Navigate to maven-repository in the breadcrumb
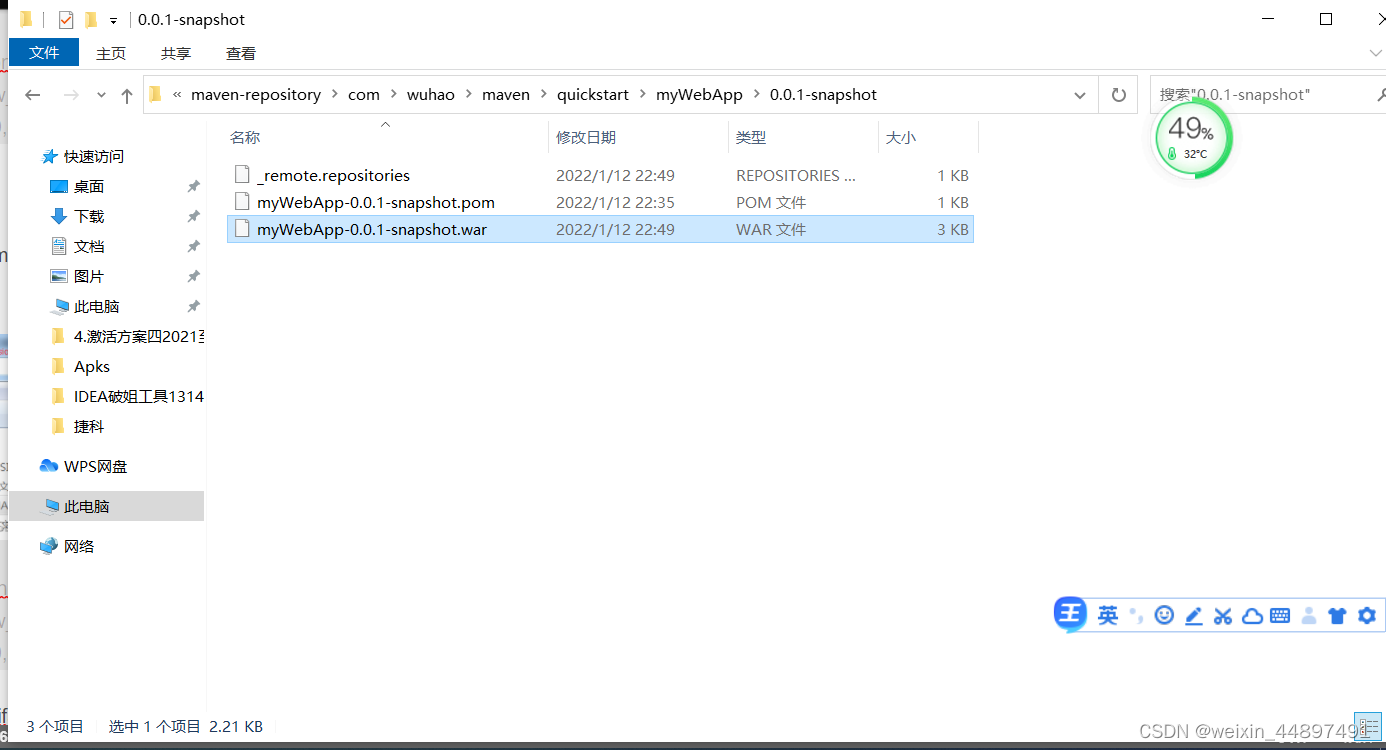This screenshot has width=1386, height=750. (x=256, y=95)
